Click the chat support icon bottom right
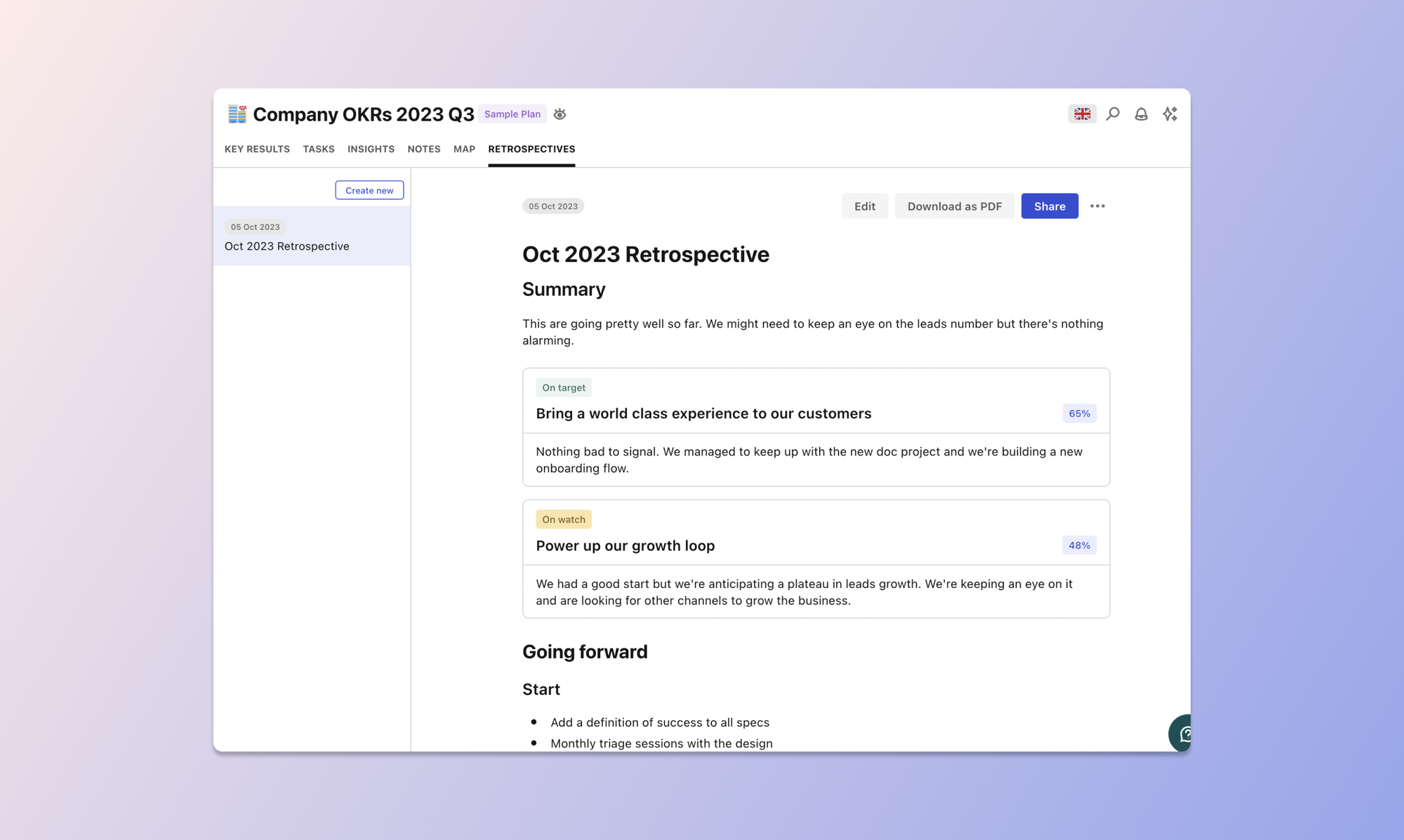Viewport: 1404px width, 840px height. pos(1184,732)
